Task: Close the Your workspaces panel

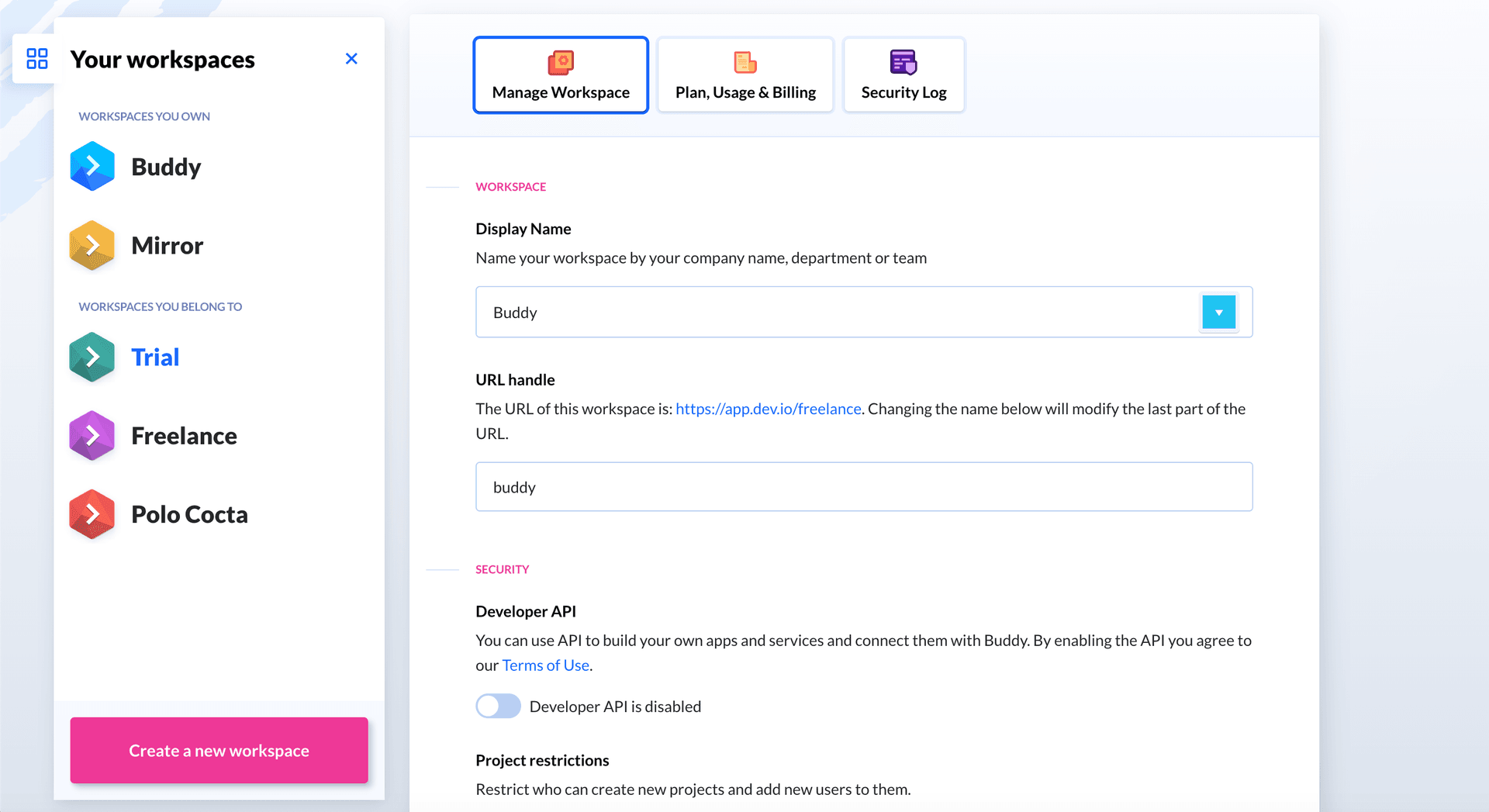Action: coord(351,59)
